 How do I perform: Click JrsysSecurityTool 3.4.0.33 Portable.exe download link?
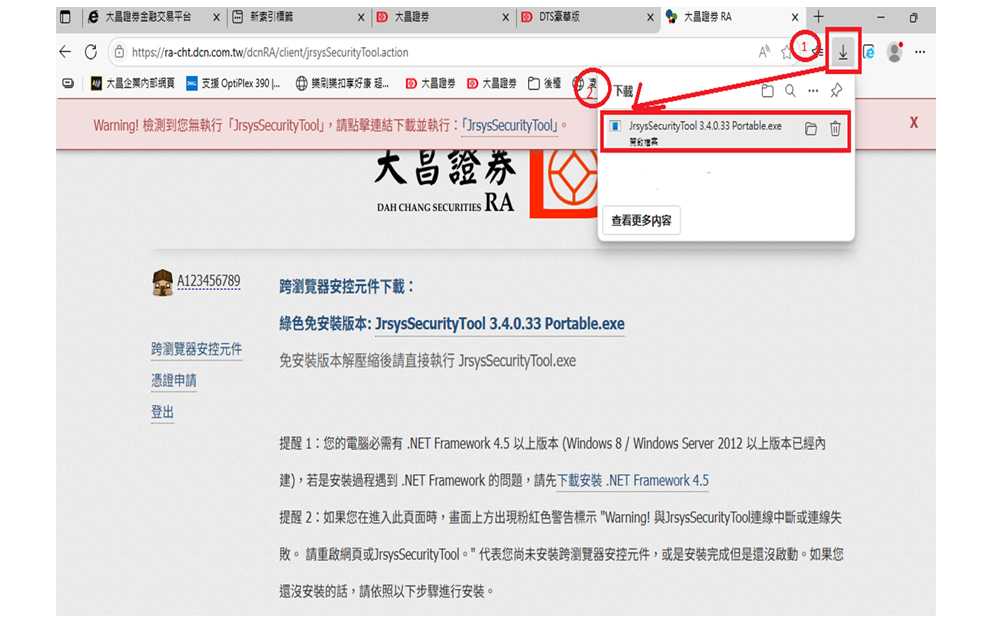point(499,324)
